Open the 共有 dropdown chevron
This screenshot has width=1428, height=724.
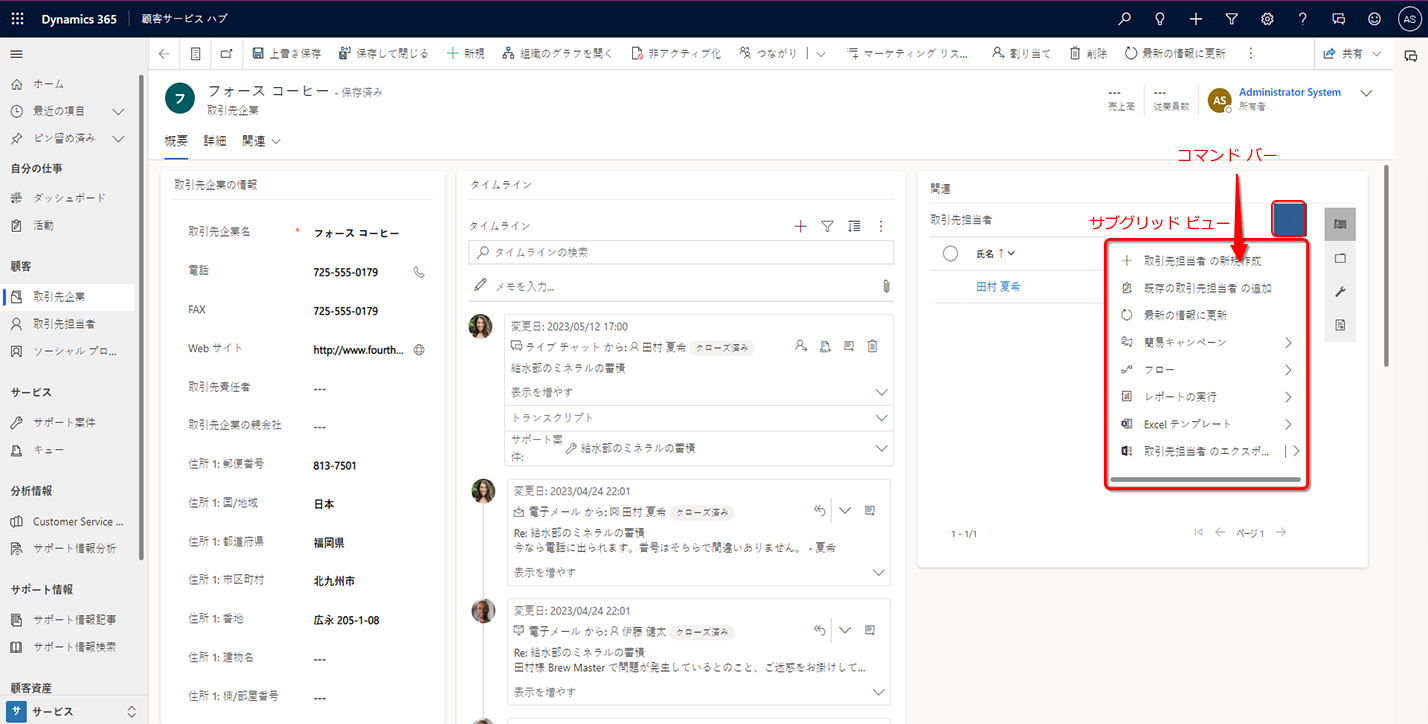[1377, 54]
